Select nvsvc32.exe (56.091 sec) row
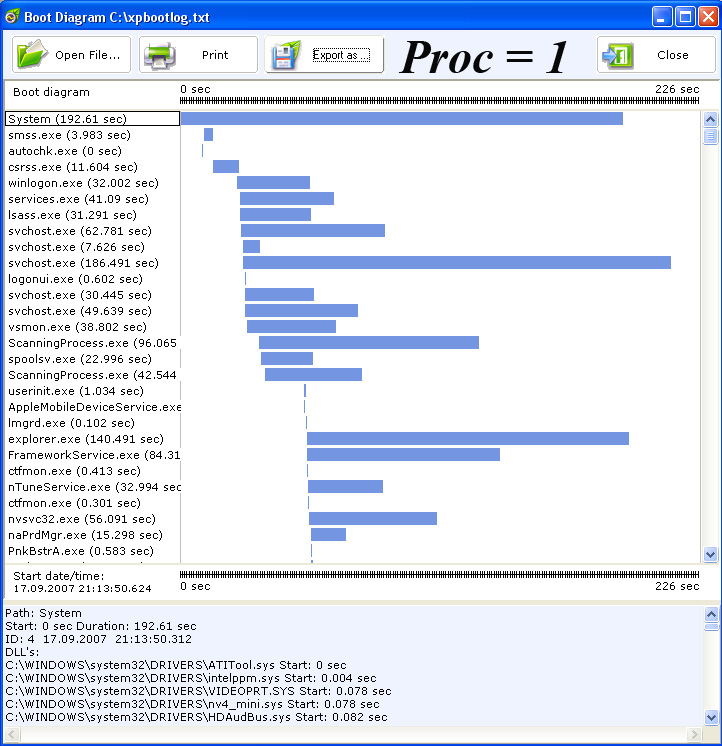The width and height of the screenshot is (722, 746). [x=92, y=519]
